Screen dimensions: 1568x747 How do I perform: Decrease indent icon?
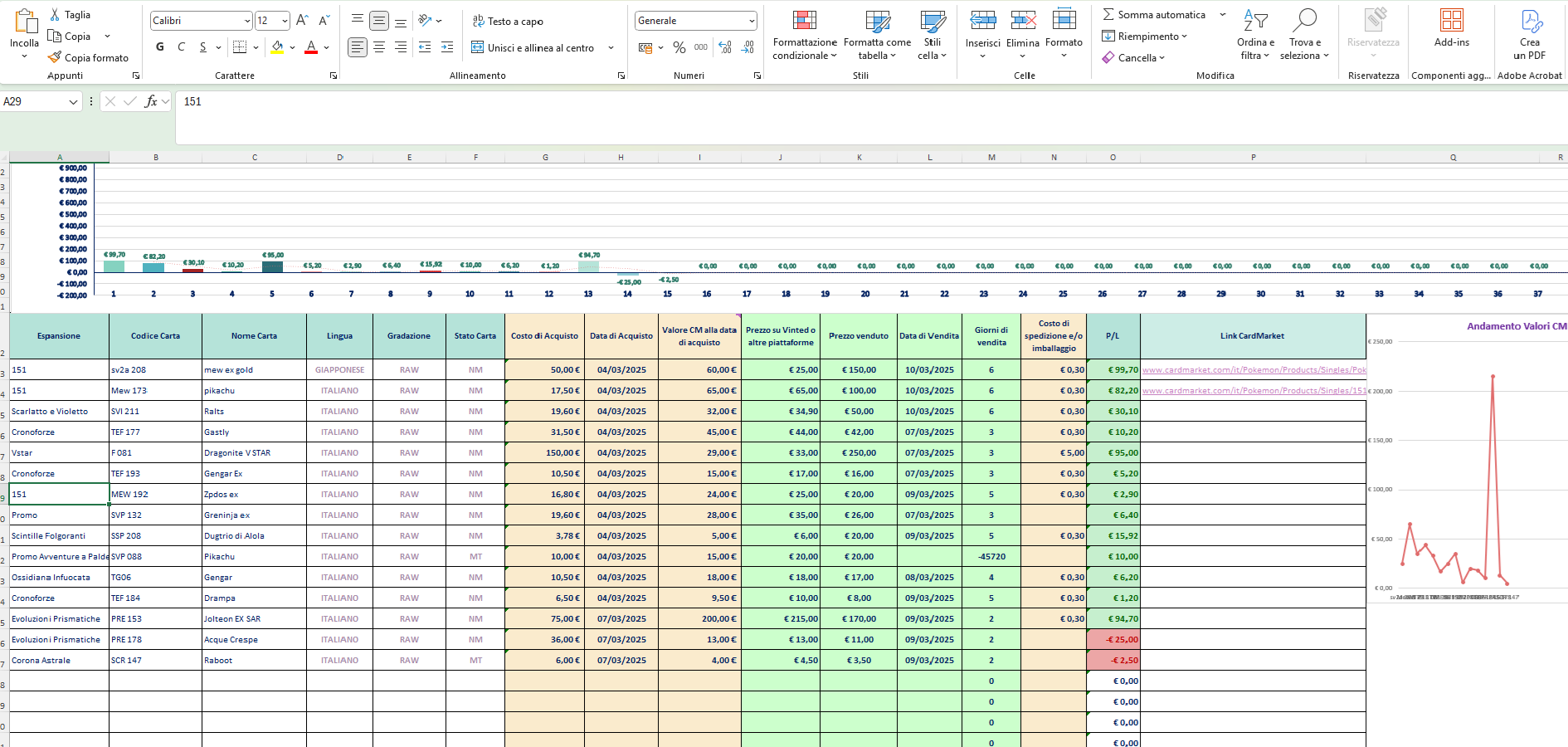point(425,47)
